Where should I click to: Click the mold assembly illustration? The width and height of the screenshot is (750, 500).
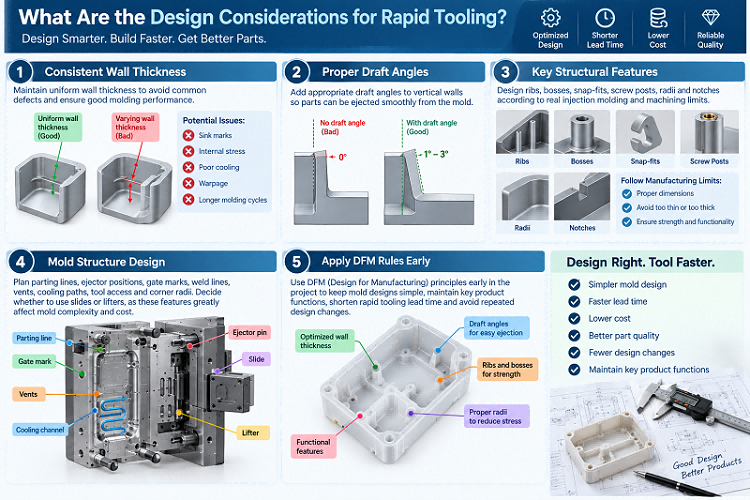(x=160, y=395)
